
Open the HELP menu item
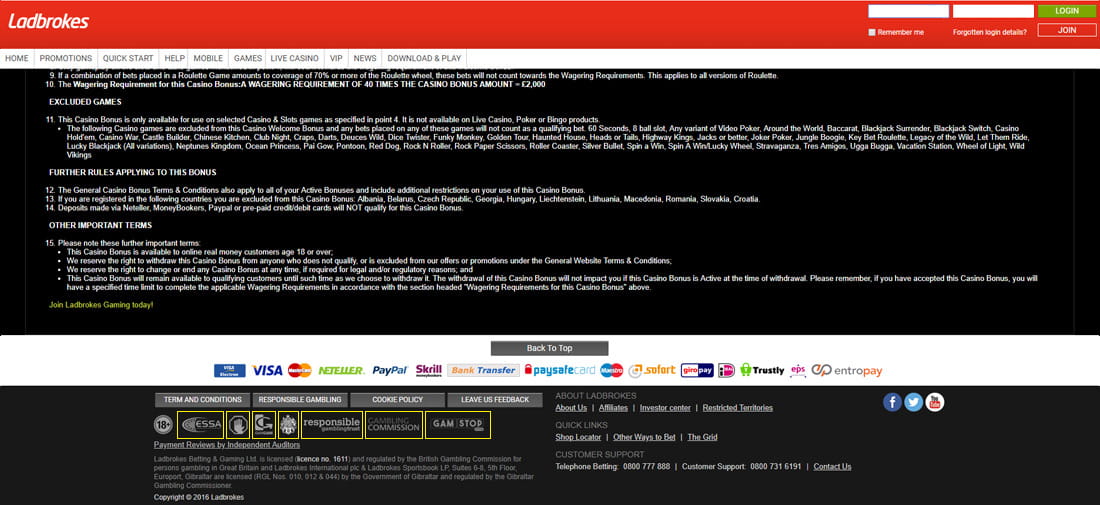click(x=174, y=58)
